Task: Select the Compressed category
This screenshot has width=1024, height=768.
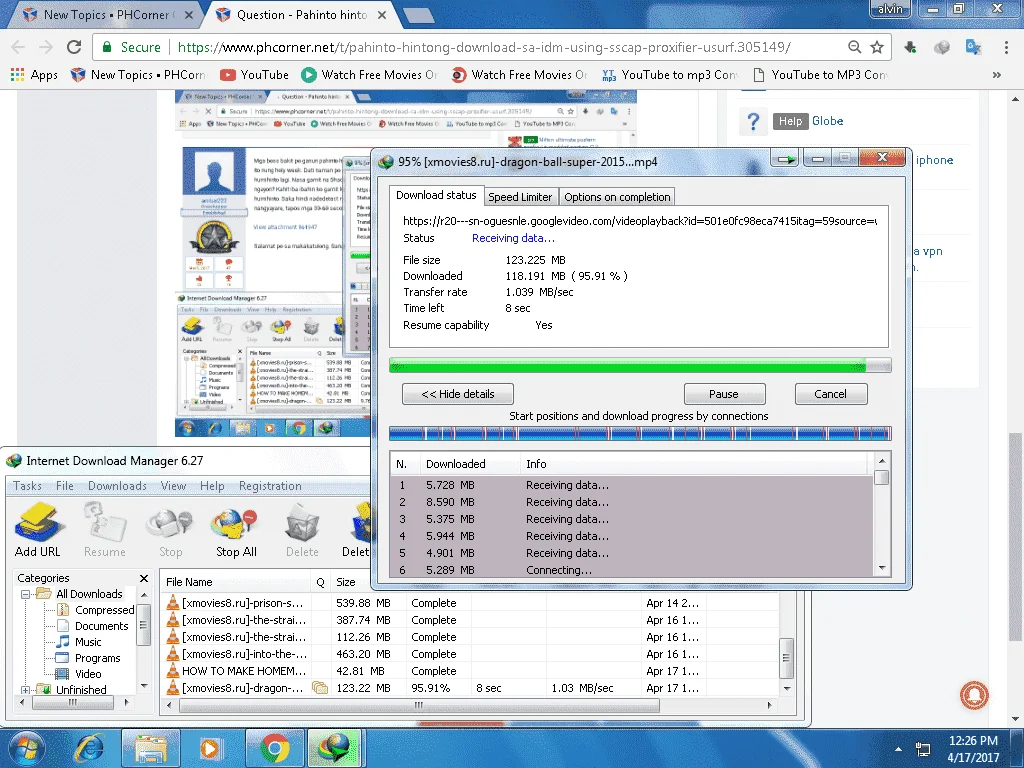Action: click(x=96, y=610)
